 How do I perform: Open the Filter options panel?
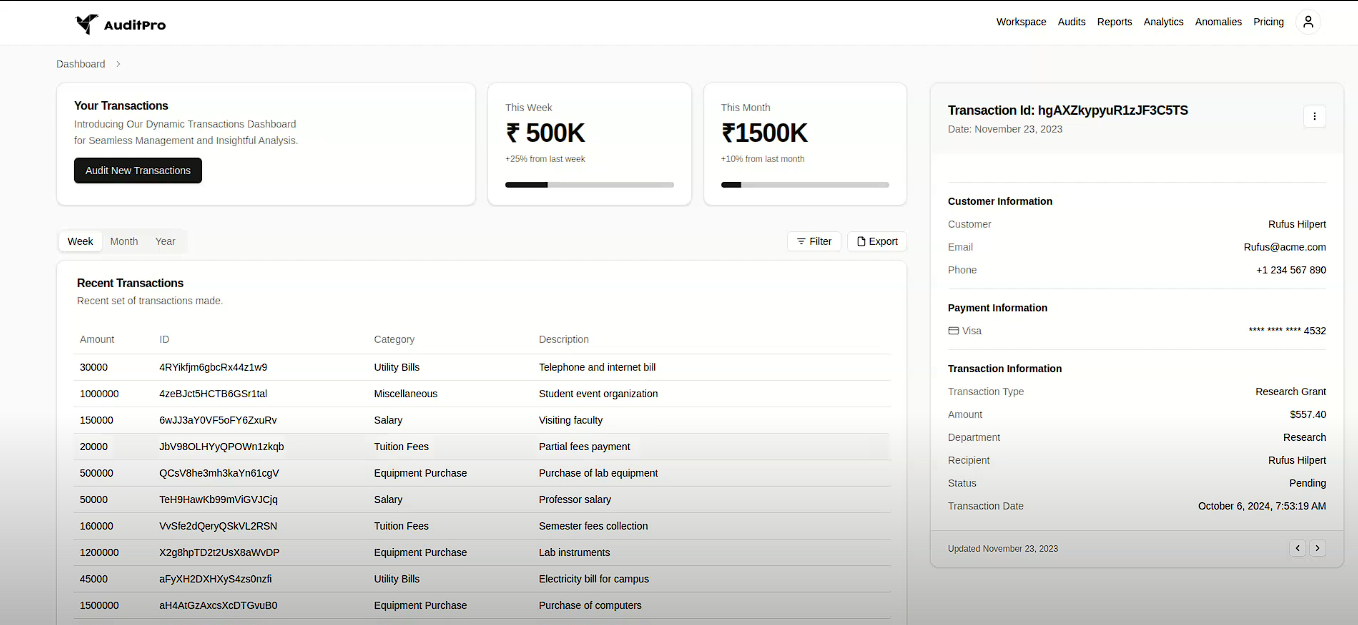tap(814, 241)
